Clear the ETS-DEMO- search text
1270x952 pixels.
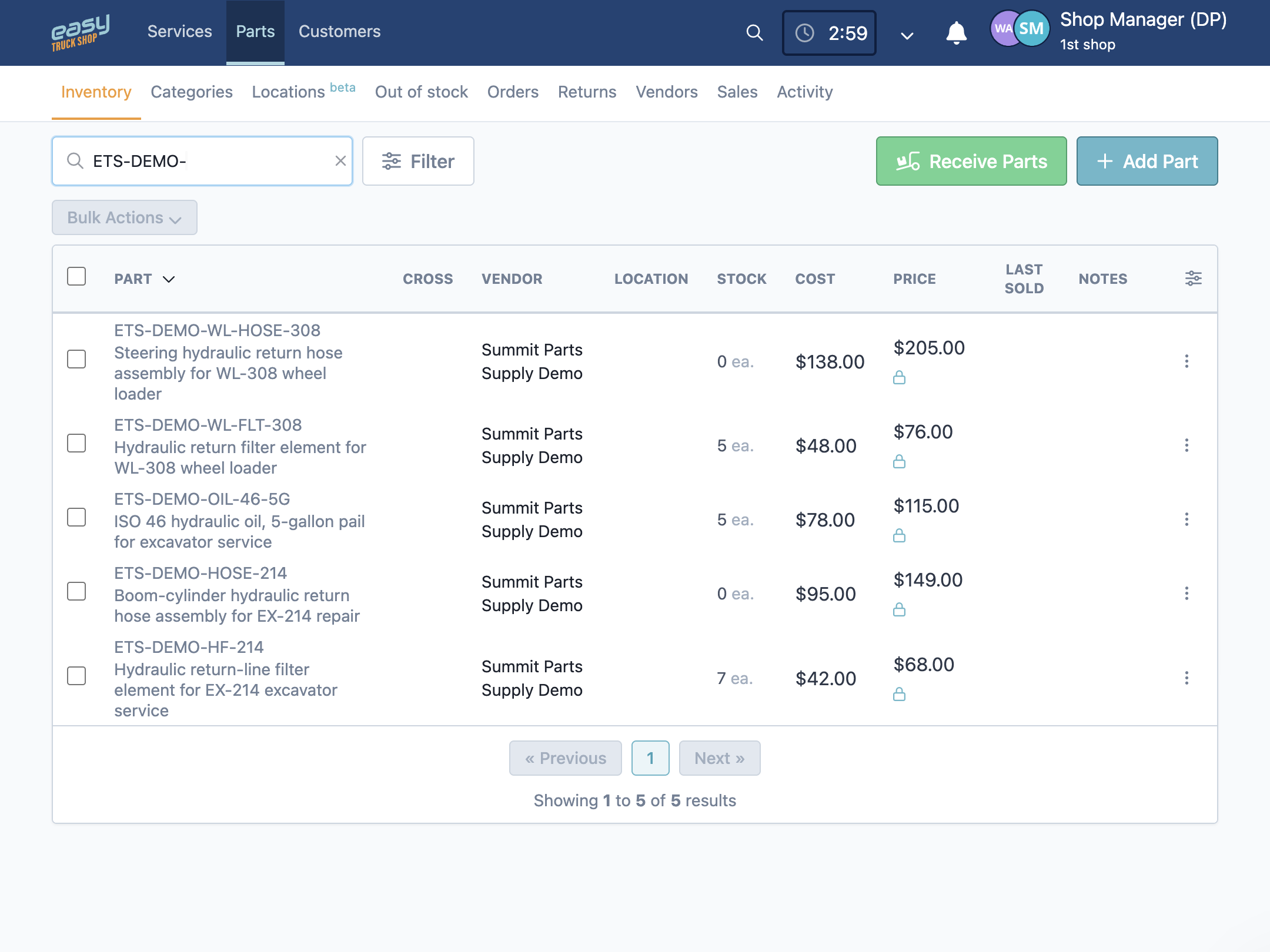[340, 161]
